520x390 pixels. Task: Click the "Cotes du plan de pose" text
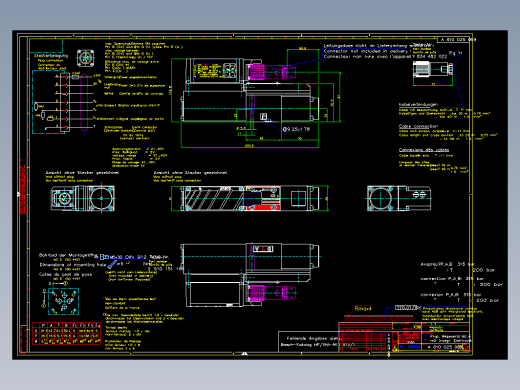point(65,274)
